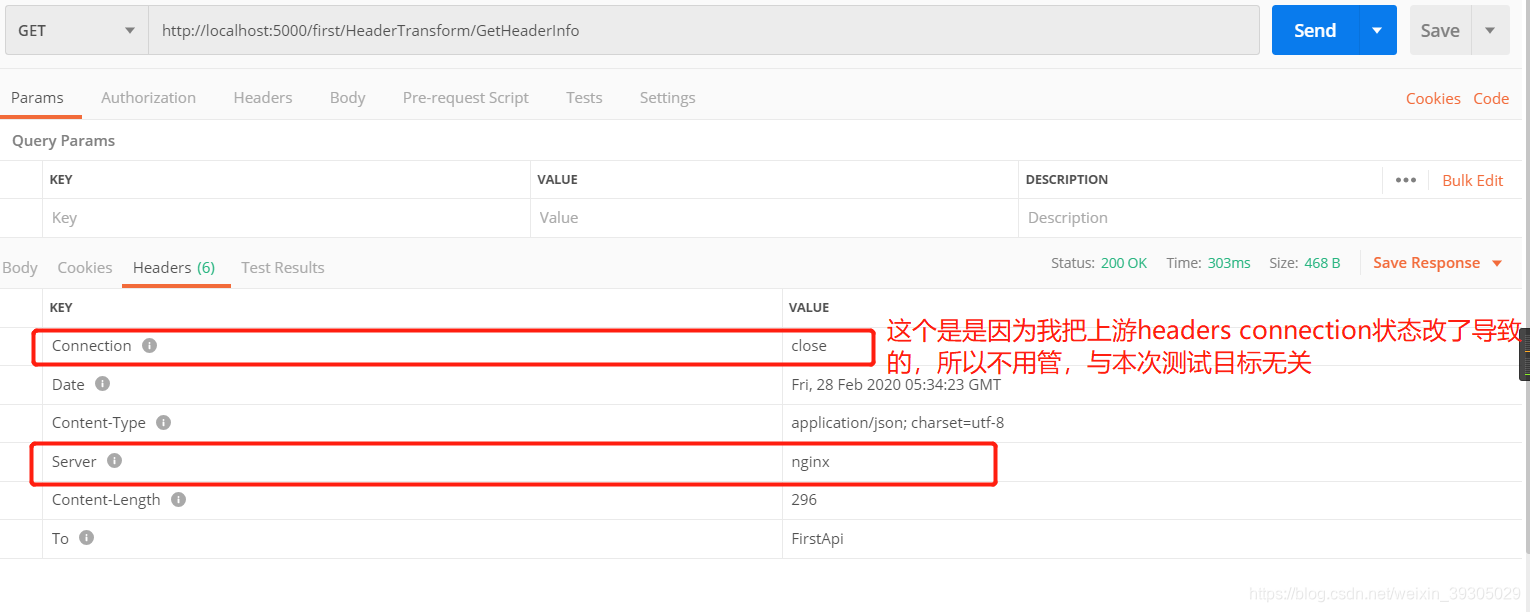The height and width of the screenshot is (612, 1530).
Task: Select the 'nginx' header value
Action: point(810,461)
